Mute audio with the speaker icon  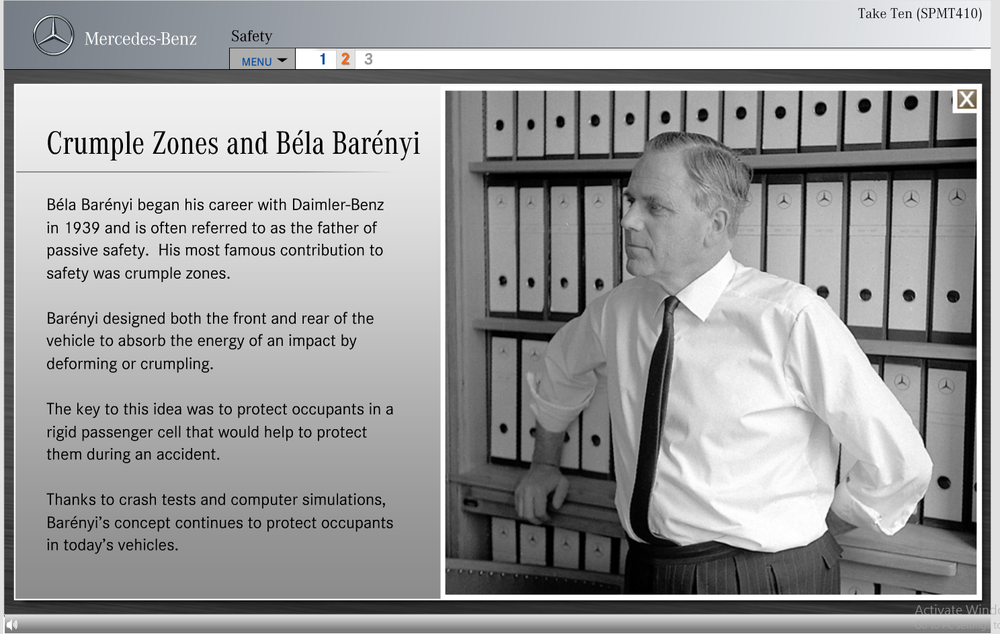(12, 626)
